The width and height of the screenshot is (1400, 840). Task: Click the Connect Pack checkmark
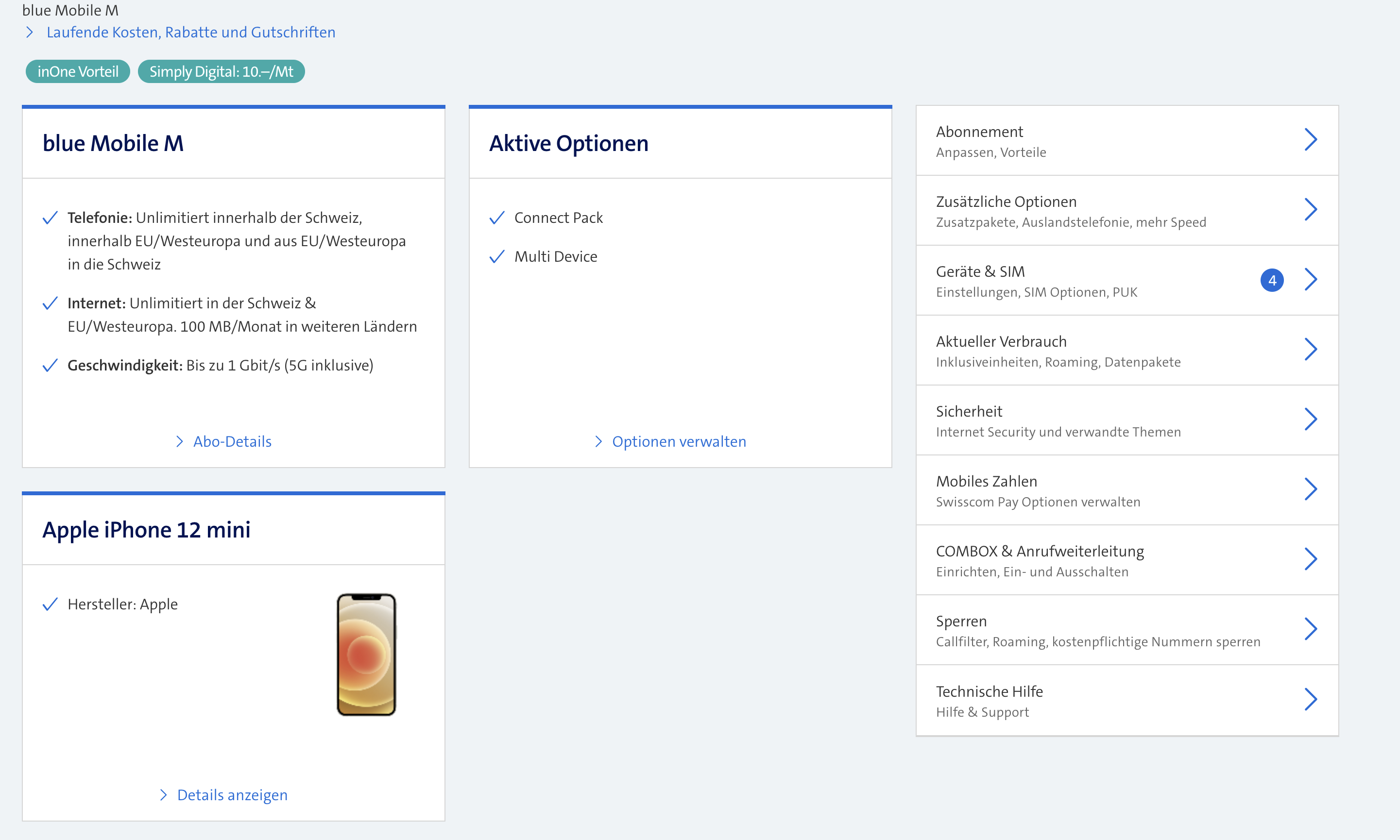pyautogui.click(x=496, y=218)
